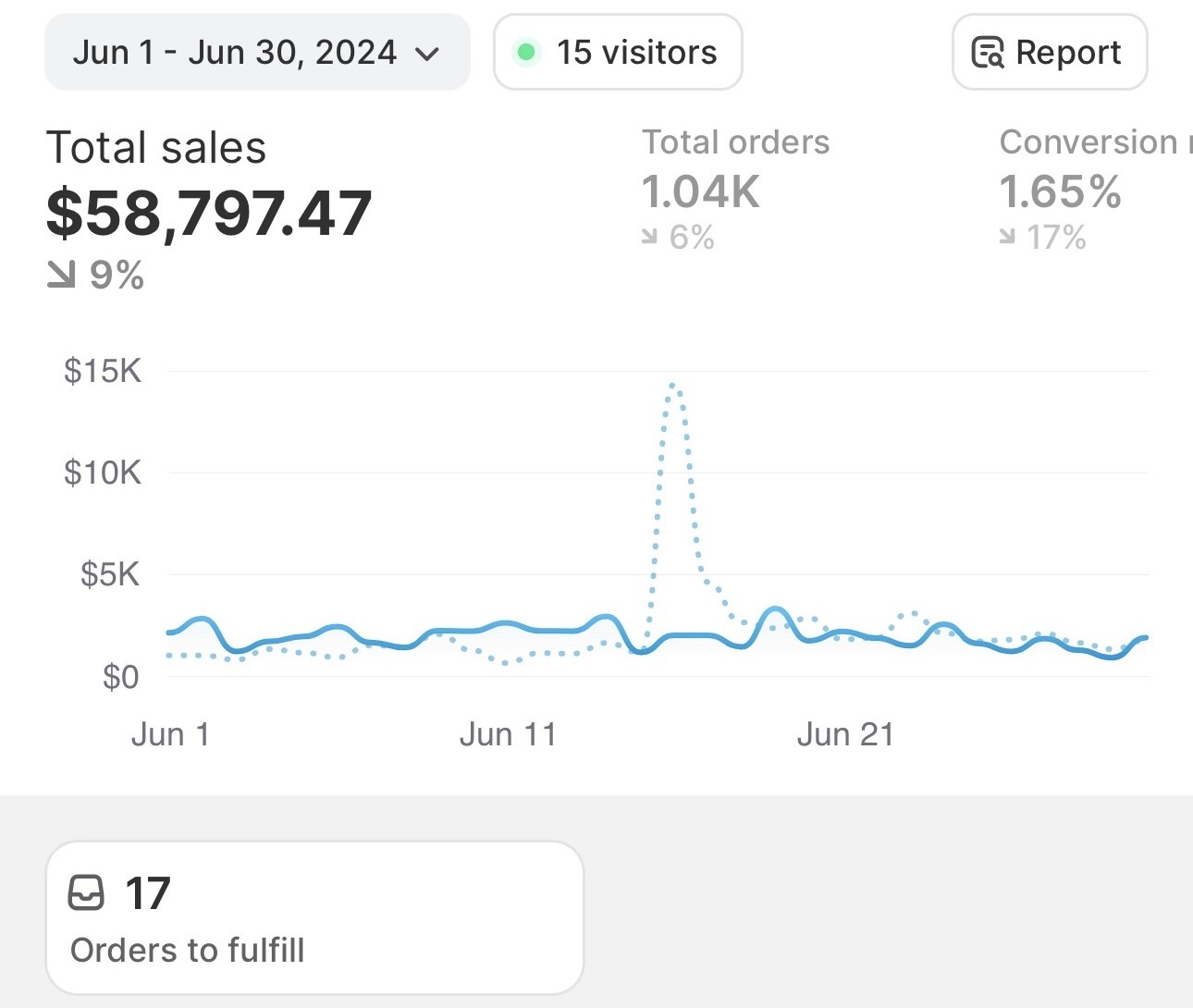1193x1008 pixels.
Task: Switch to the Total orders metric
Action: coord(735,142)
